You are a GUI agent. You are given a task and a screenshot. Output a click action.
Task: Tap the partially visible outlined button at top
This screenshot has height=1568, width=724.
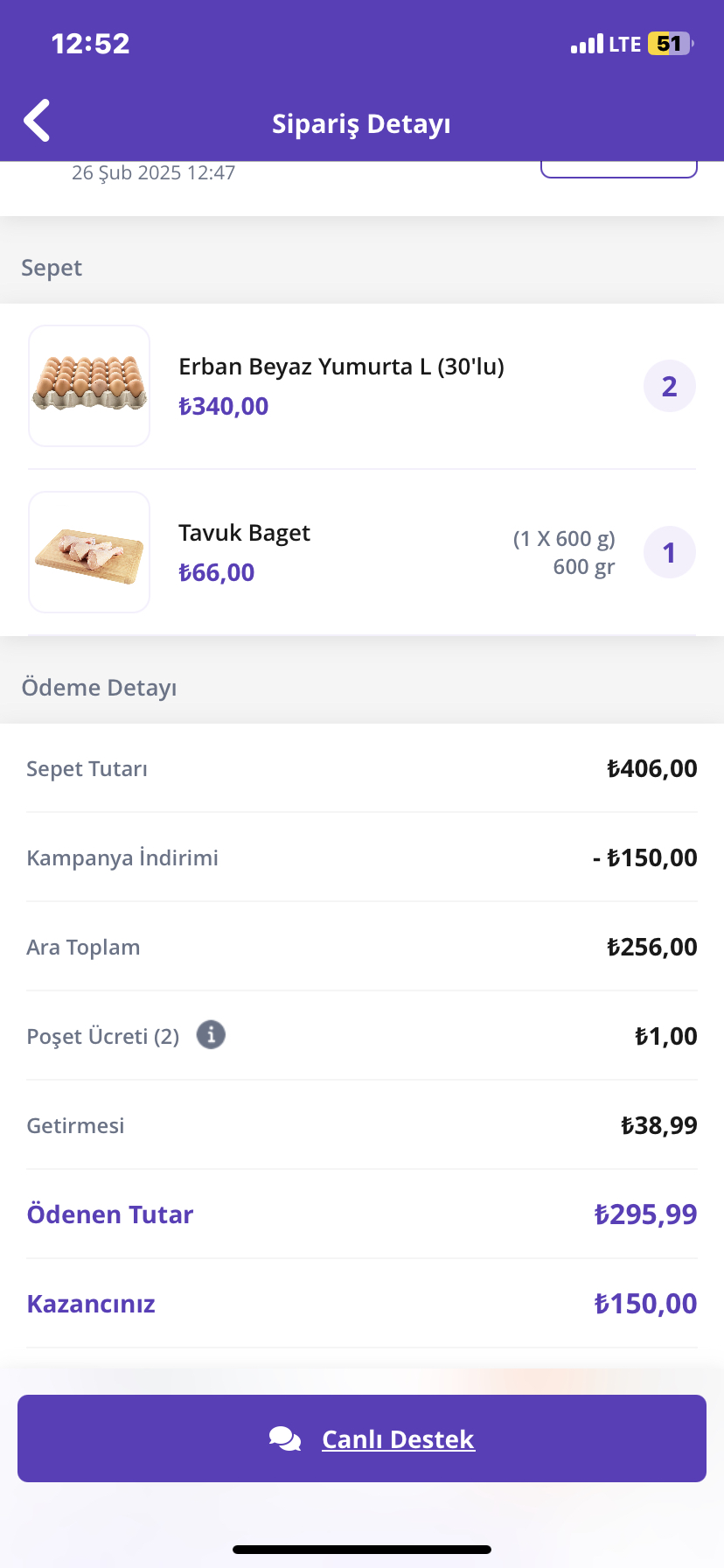pyautogui.click(x=619, y=169)
